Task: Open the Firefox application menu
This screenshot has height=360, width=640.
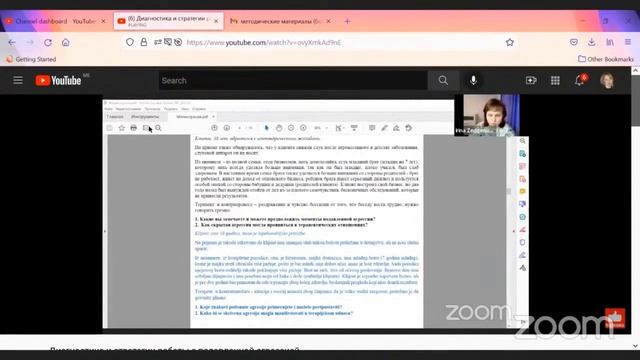Action: coord(628,42)
